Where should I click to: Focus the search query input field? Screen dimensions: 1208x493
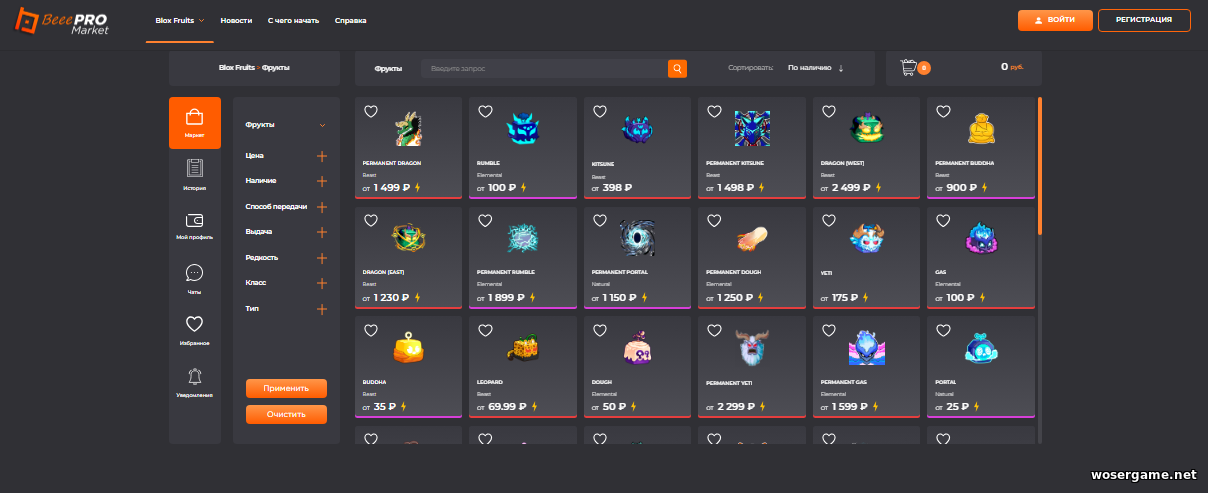click(x=545, y=68)
